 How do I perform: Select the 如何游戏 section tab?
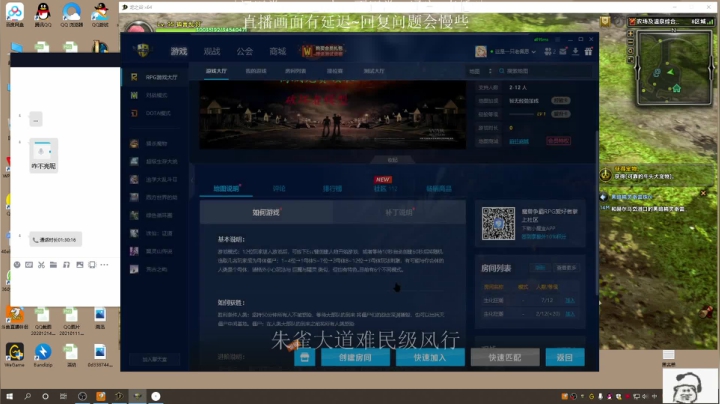(x=266, y=213)
